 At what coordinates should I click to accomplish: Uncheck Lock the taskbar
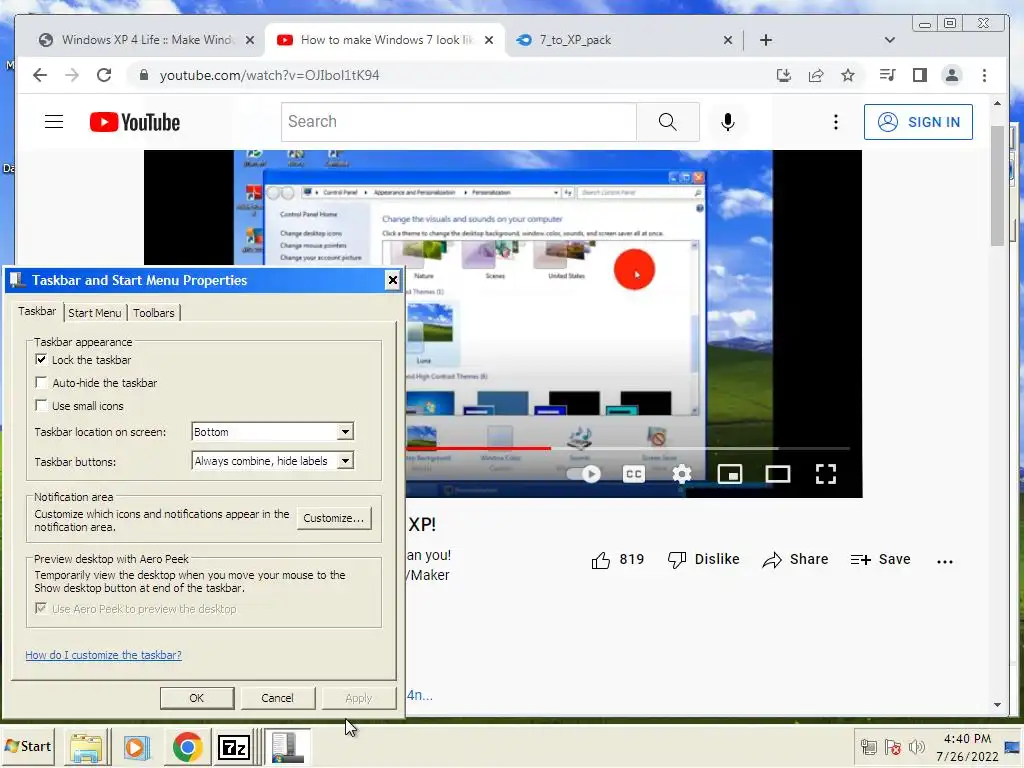(41, 360)
